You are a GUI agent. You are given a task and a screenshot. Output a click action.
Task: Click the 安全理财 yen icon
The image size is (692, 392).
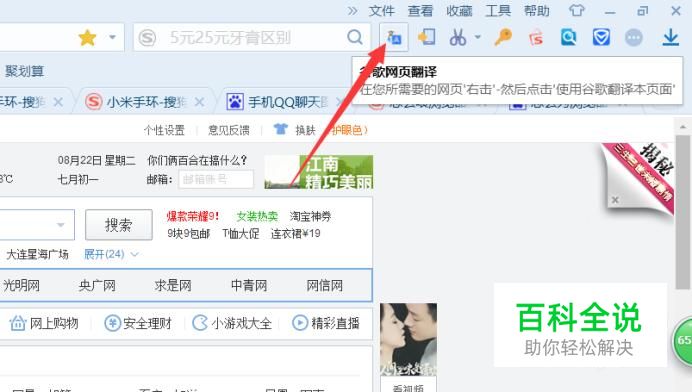click(x=112, y=323)
